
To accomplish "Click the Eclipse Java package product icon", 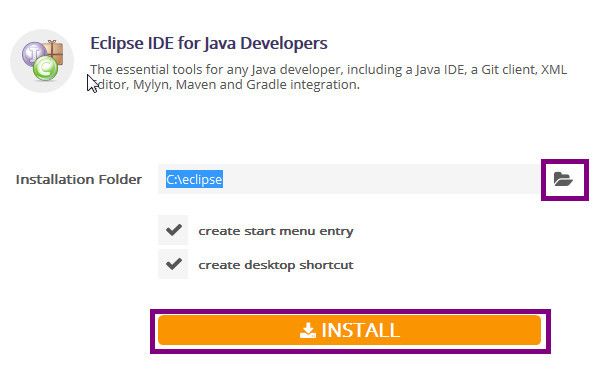I will point(42,61).
